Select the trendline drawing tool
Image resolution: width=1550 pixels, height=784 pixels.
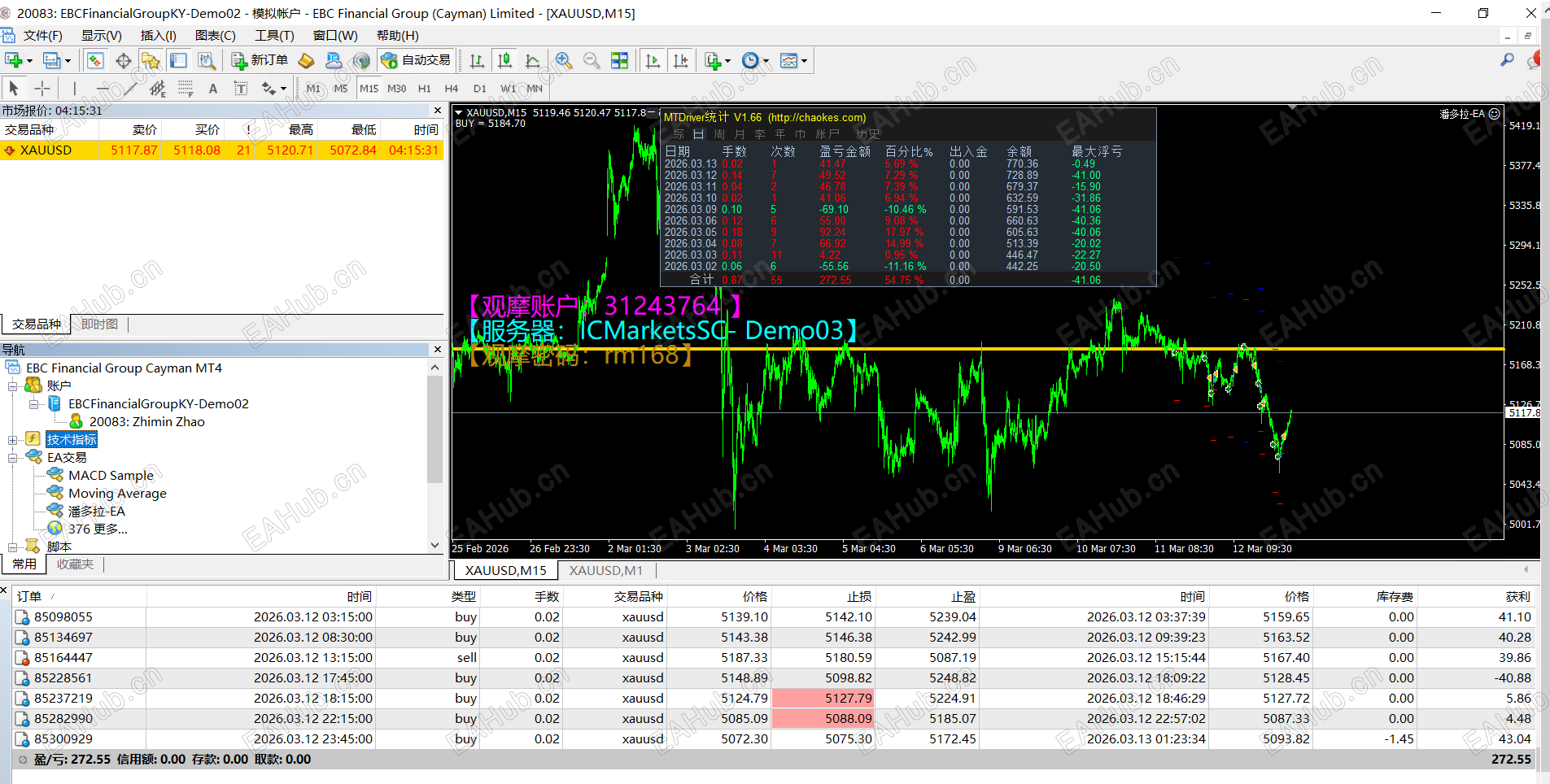click(129, 88)
